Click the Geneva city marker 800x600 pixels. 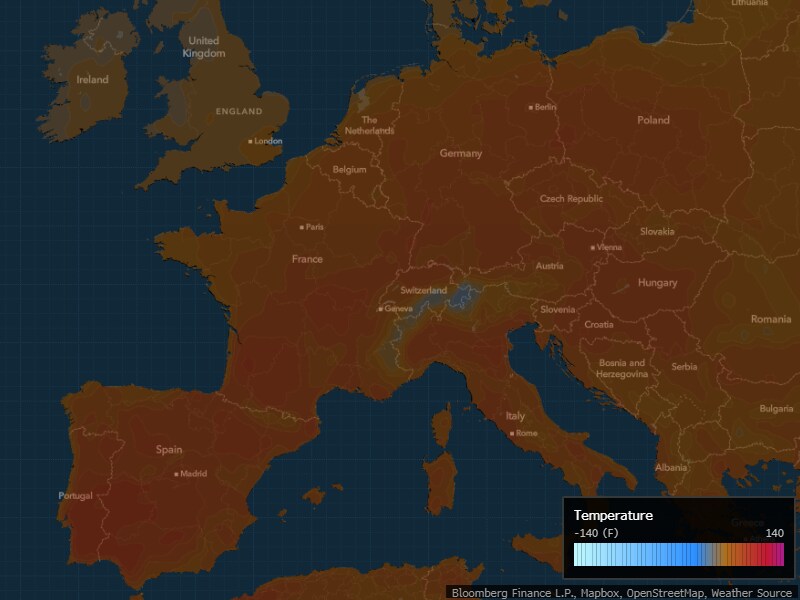pyautogui.click(x=380, y=309)
